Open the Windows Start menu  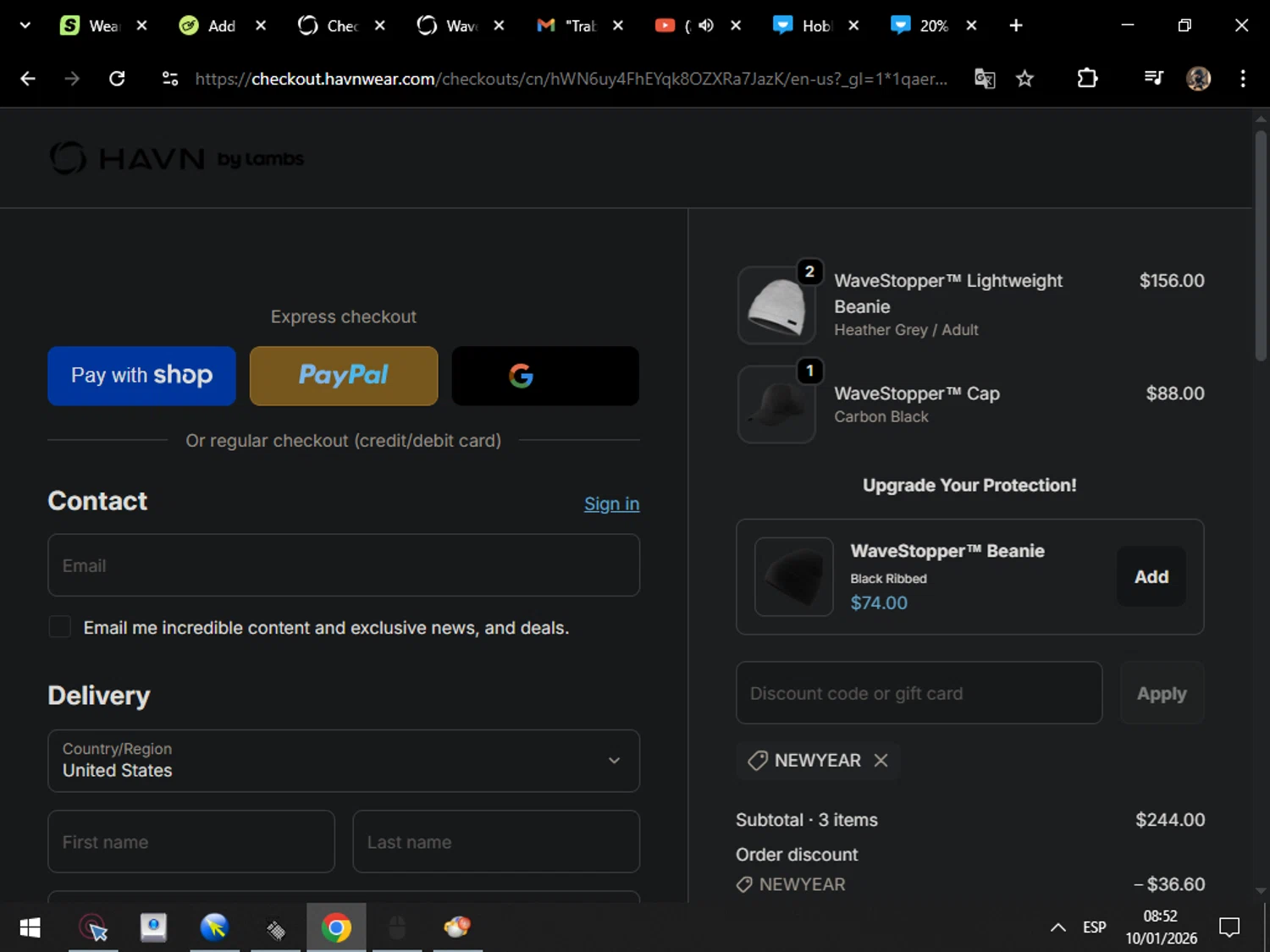pyautogui.click(x=30, y=928)
